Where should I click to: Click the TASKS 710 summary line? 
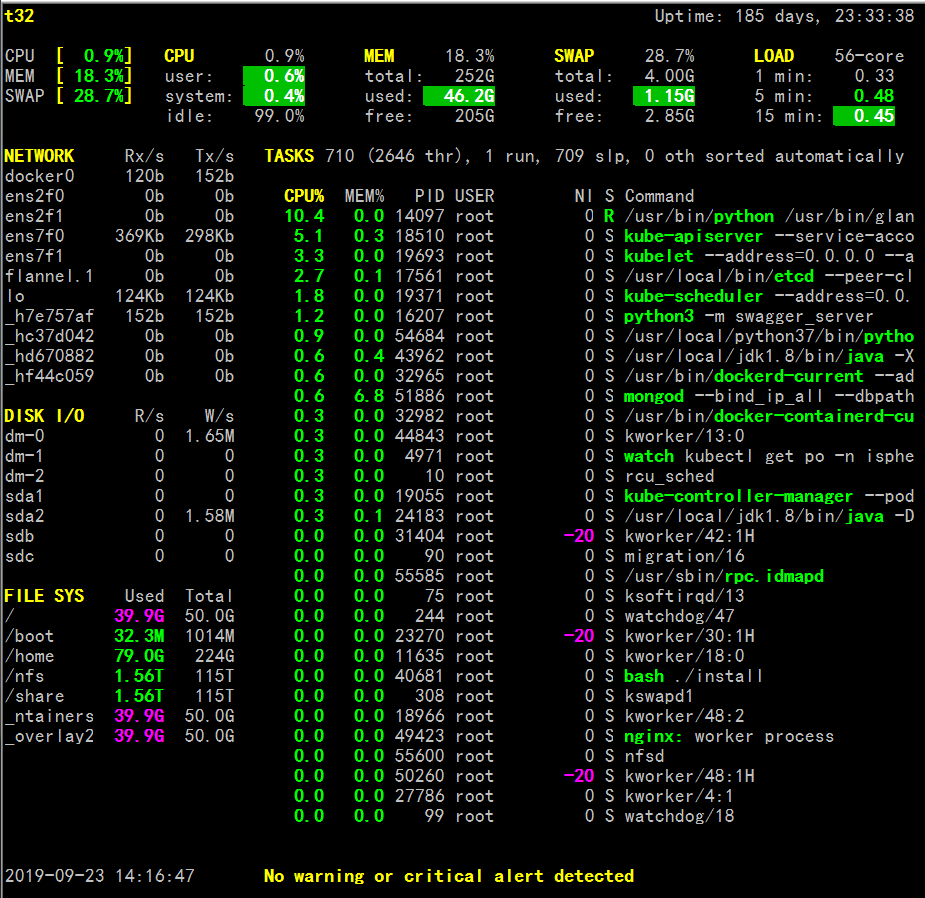(x=584, y=156)
